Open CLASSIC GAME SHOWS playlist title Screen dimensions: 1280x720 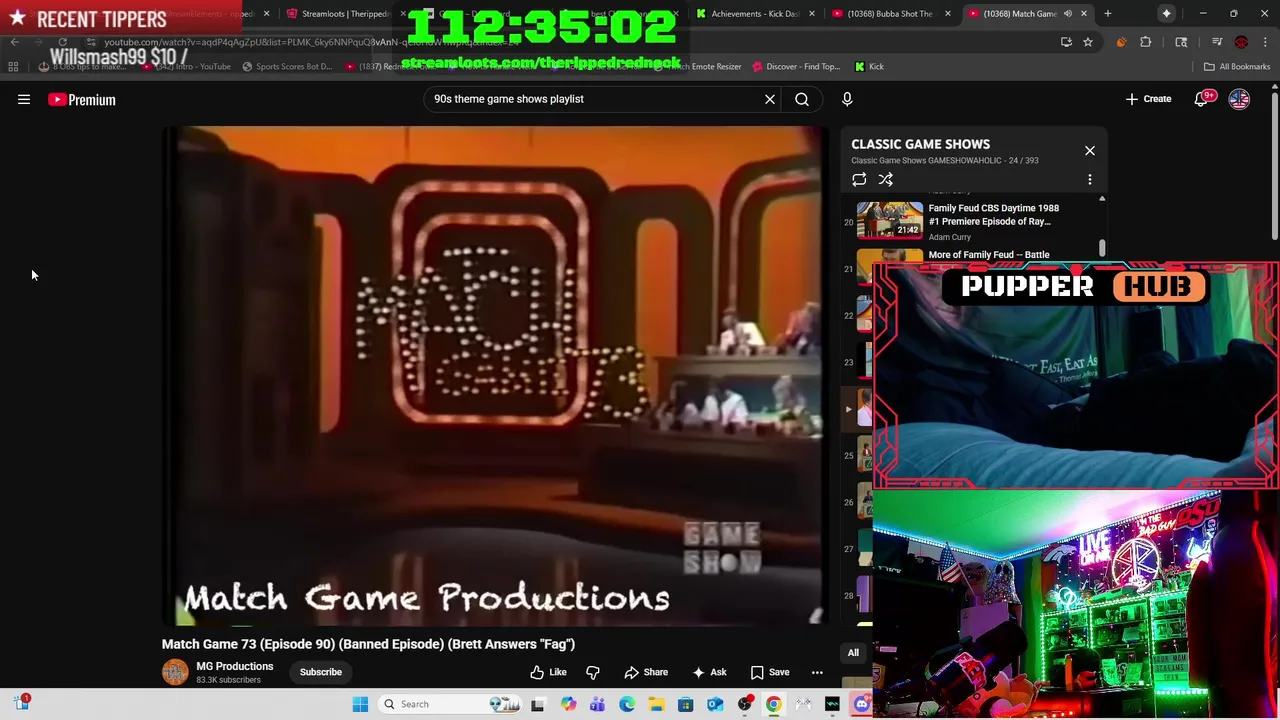(x=920, y=144)
